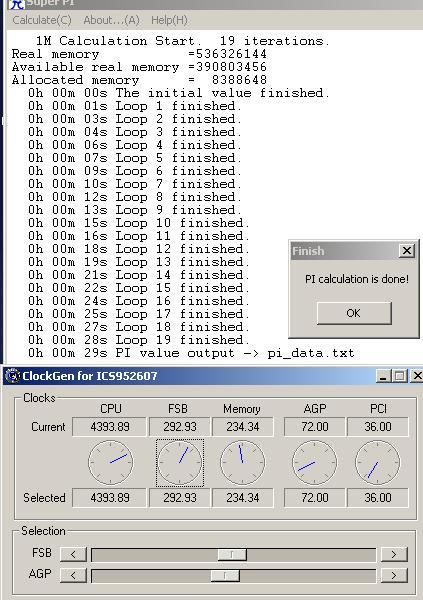The width and height of the screenshot is (423, 600).
Task: Decrease FSB with the left arrow
Action: tap(73, 554)
